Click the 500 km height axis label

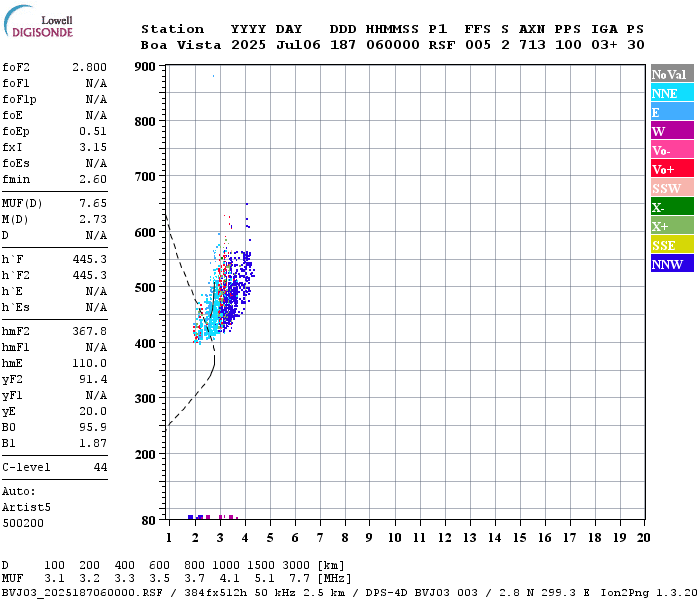click(x=145, y=288)
